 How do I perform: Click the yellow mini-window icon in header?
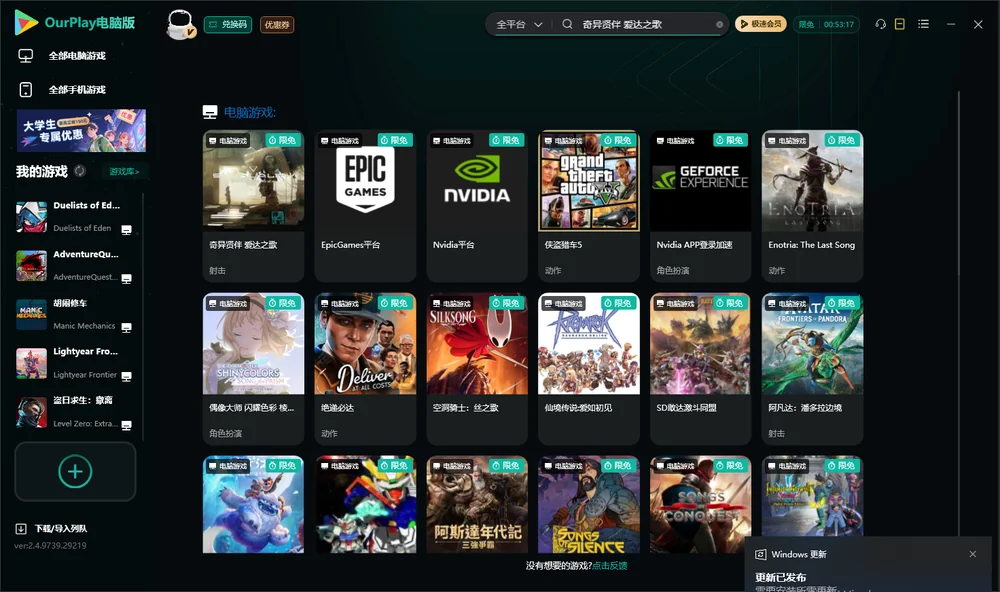[900, 24]
